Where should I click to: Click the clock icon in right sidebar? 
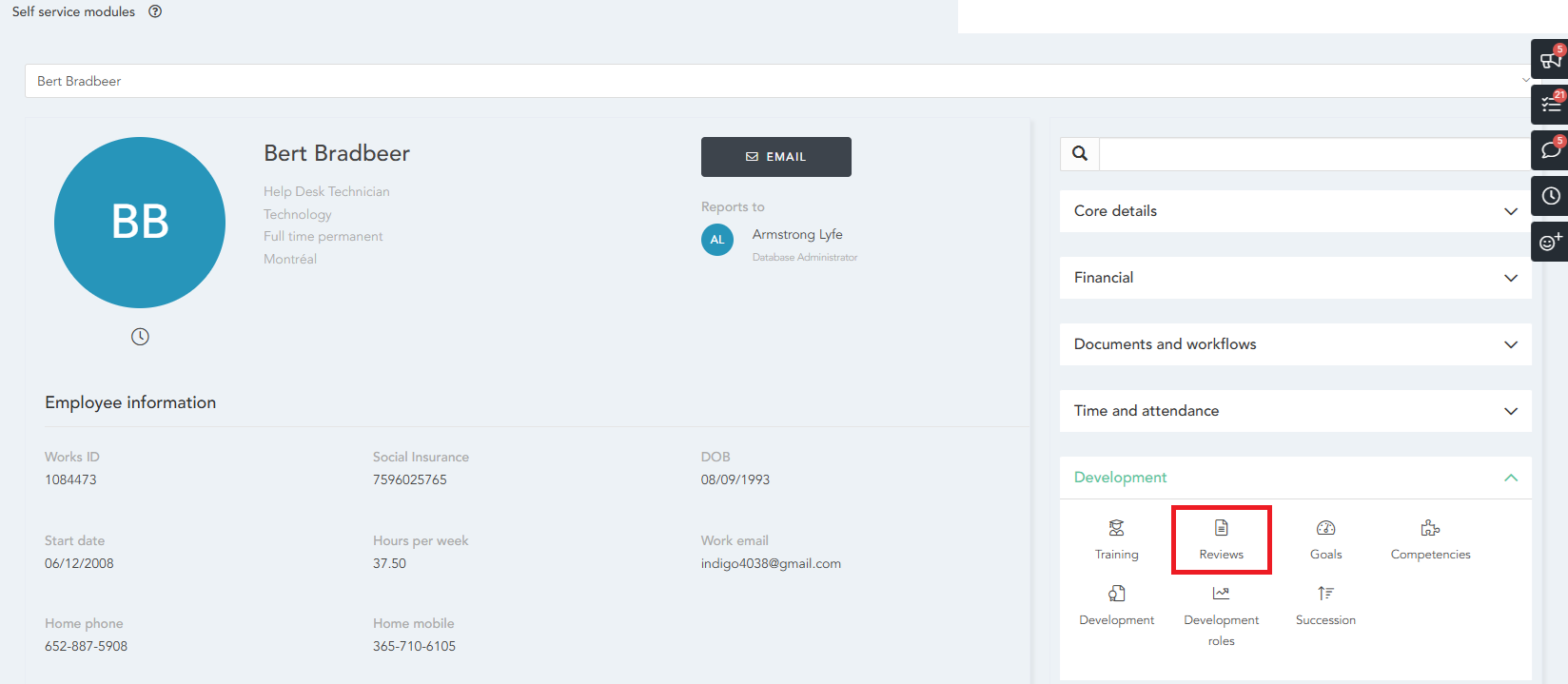pos(1550,196)
